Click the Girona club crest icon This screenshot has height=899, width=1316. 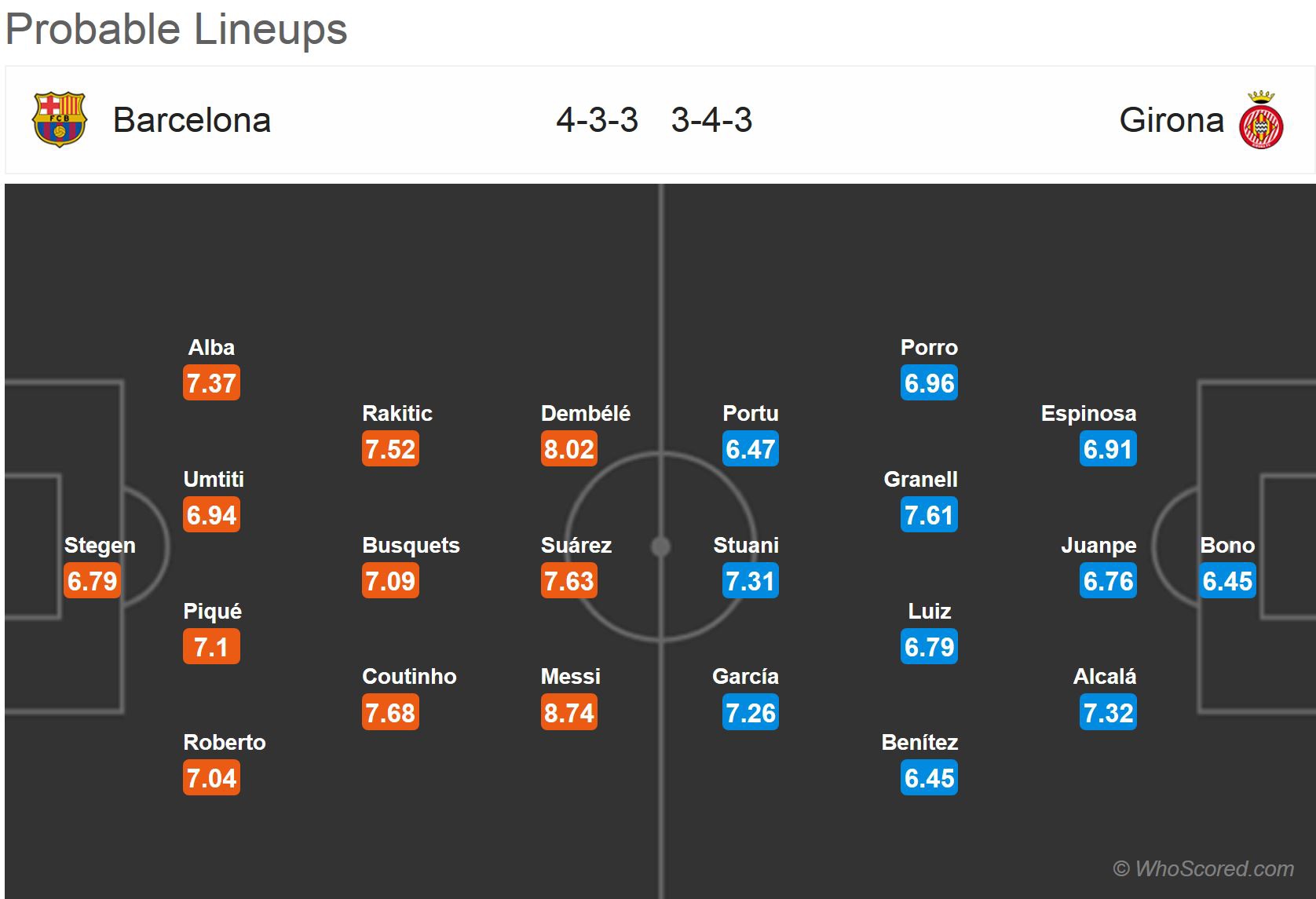tap(1261, 120)
